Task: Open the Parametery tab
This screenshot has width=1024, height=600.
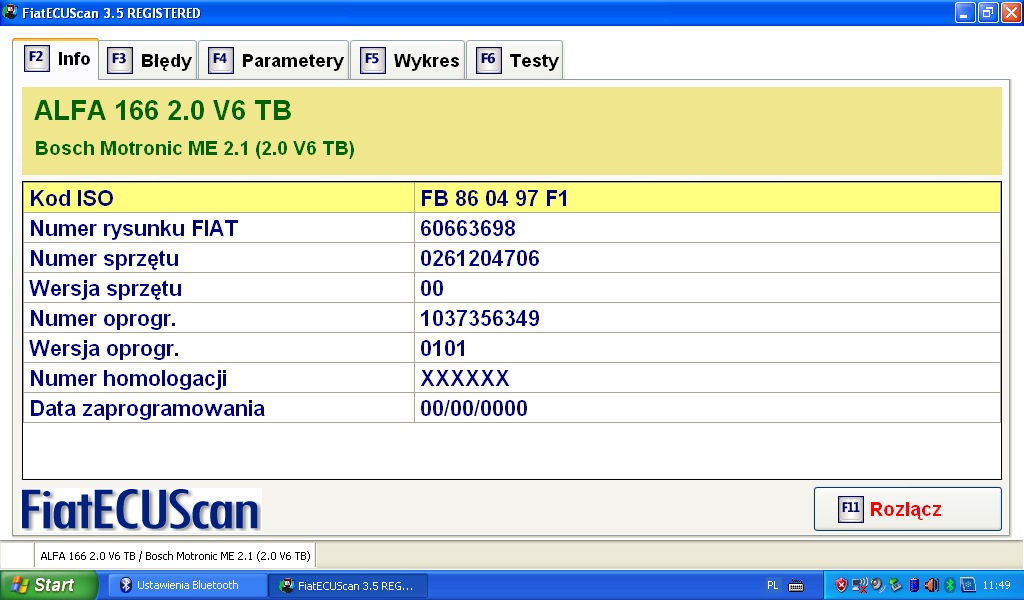Action: [x=274, y=61]
